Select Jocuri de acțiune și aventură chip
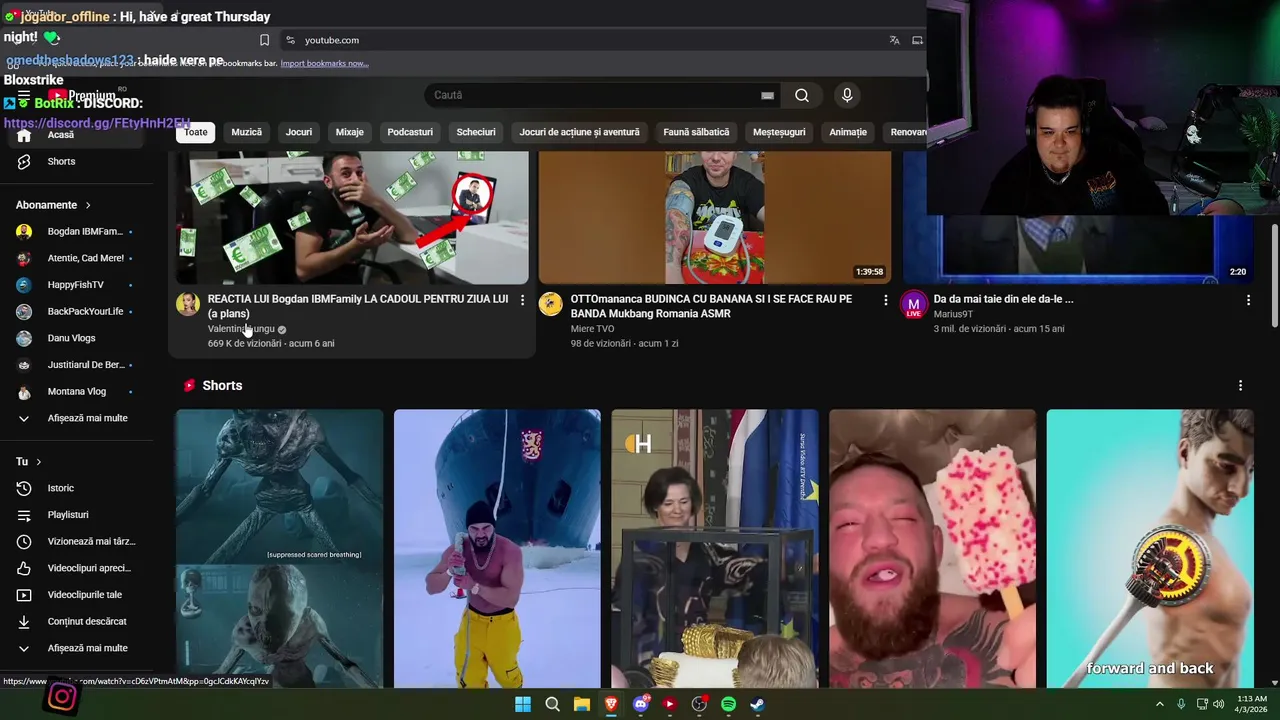This screenshot has width=1280, height=720. [580, 132]
